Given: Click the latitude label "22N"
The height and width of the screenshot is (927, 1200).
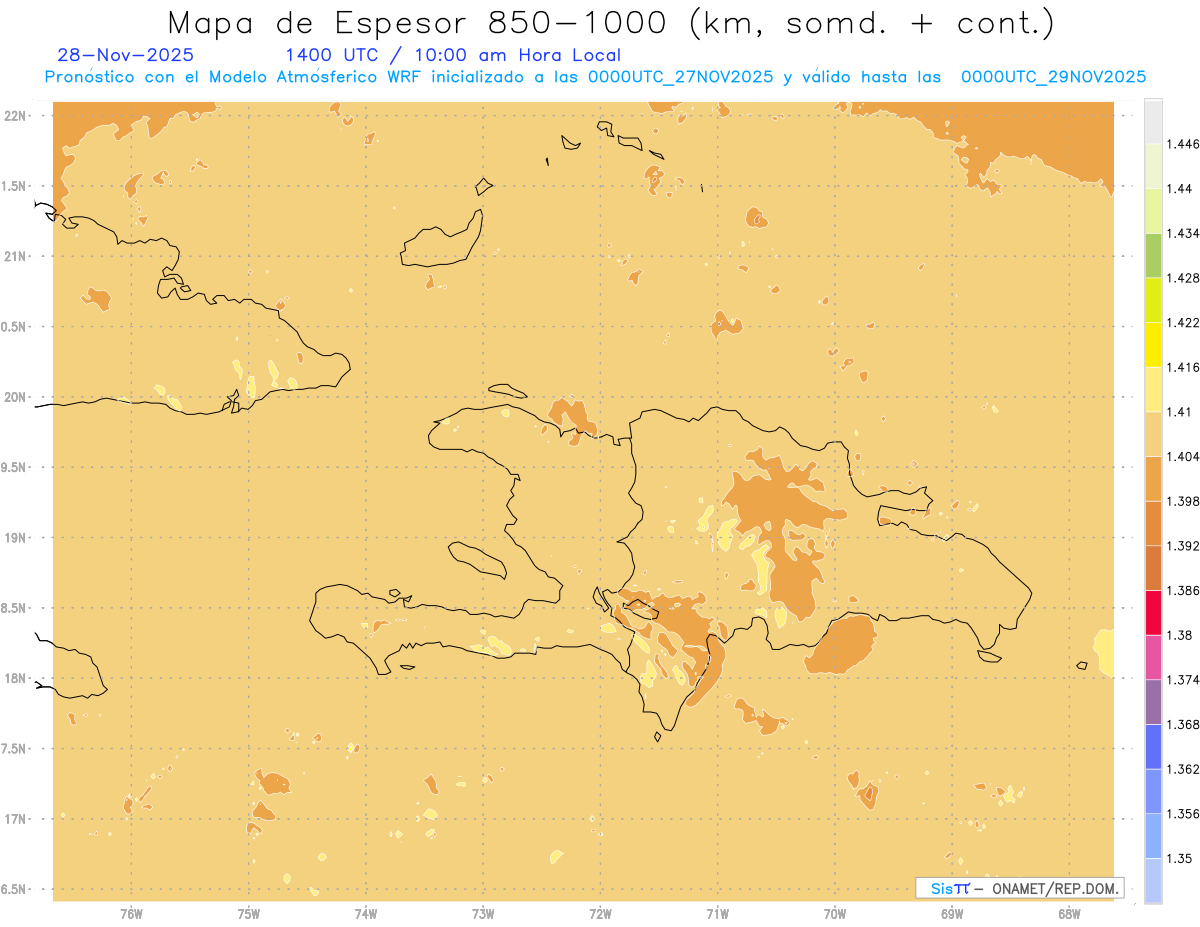Looking at the screenshot, I should point(16,116).
